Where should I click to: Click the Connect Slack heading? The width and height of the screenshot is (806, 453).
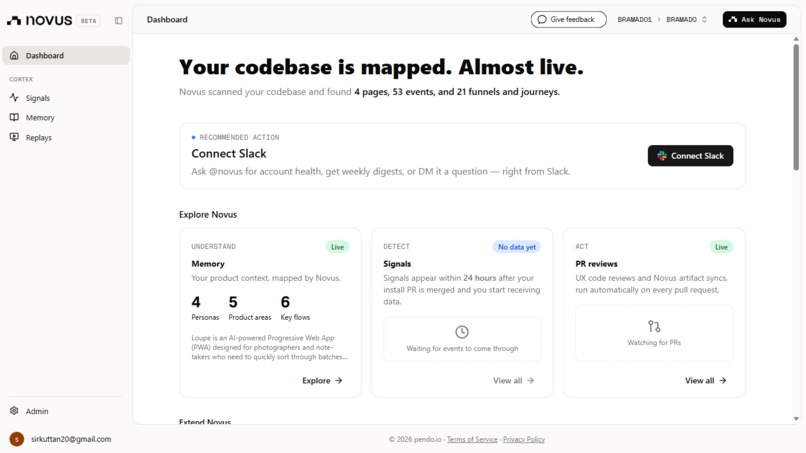tap(229, 153)
